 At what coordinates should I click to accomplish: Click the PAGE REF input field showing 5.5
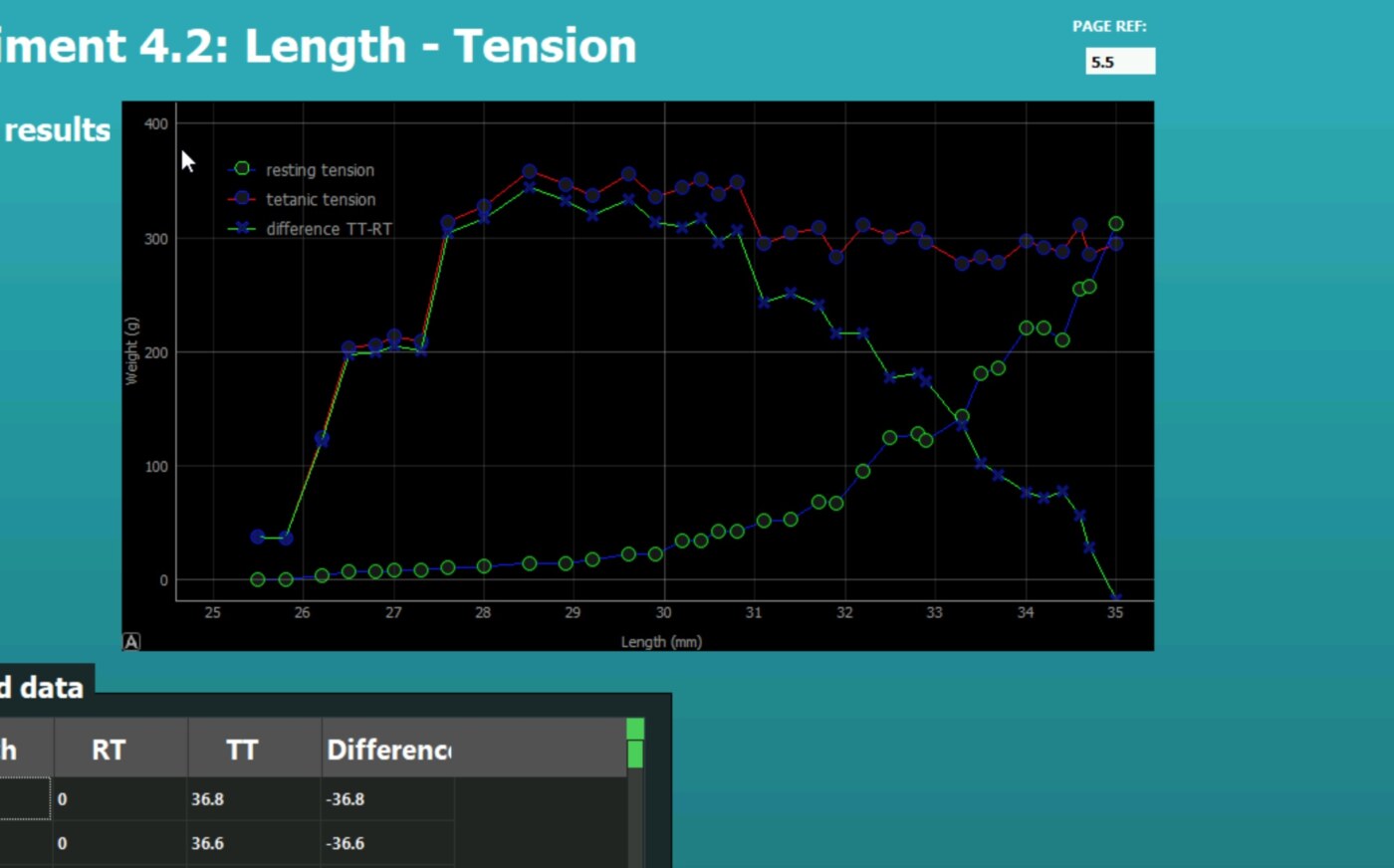pos(1120,62)
